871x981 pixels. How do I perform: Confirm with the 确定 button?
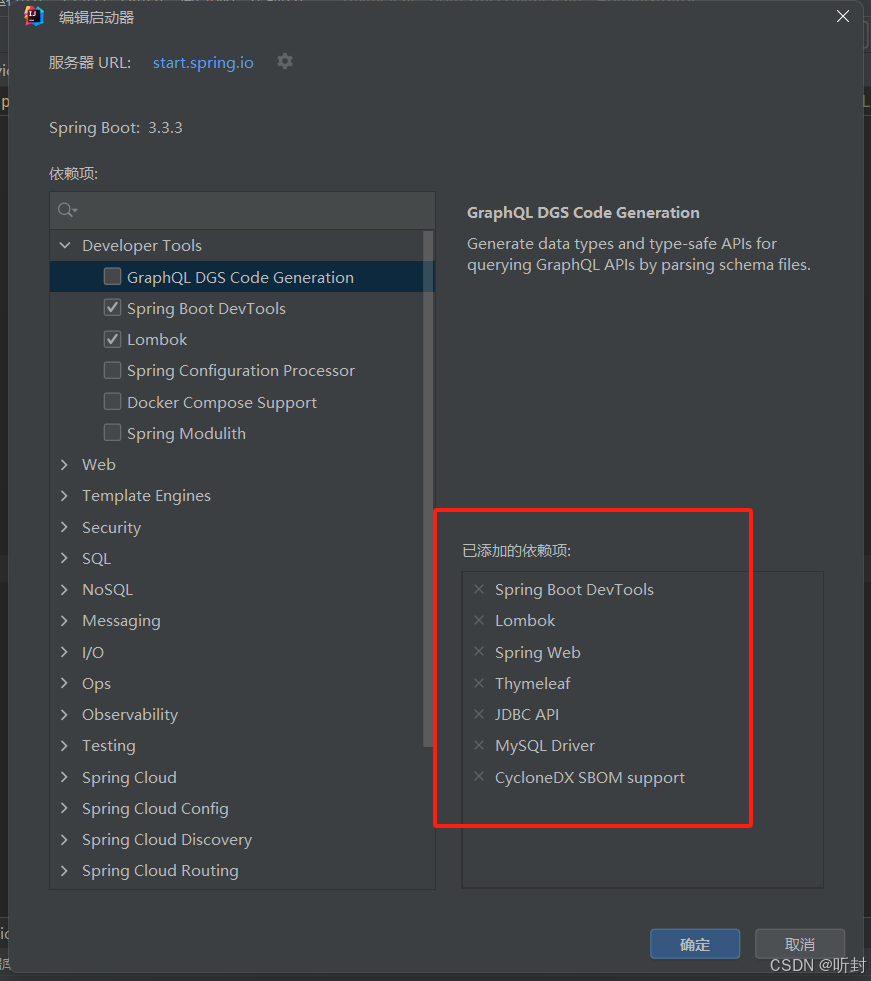coord(695,944)
